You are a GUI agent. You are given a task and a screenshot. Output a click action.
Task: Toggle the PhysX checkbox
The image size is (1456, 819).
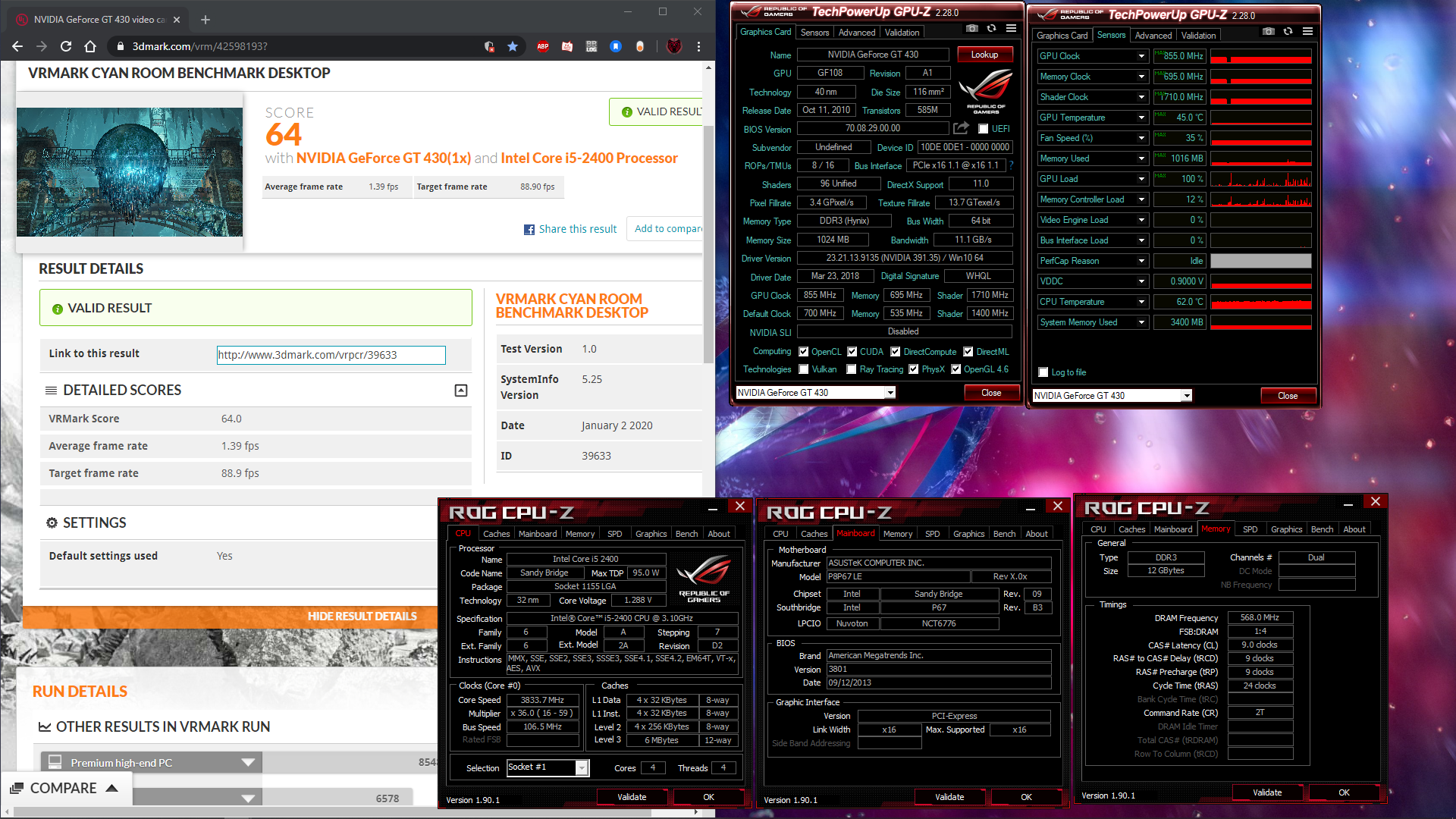pyautogui.click(x=913, y=369)
